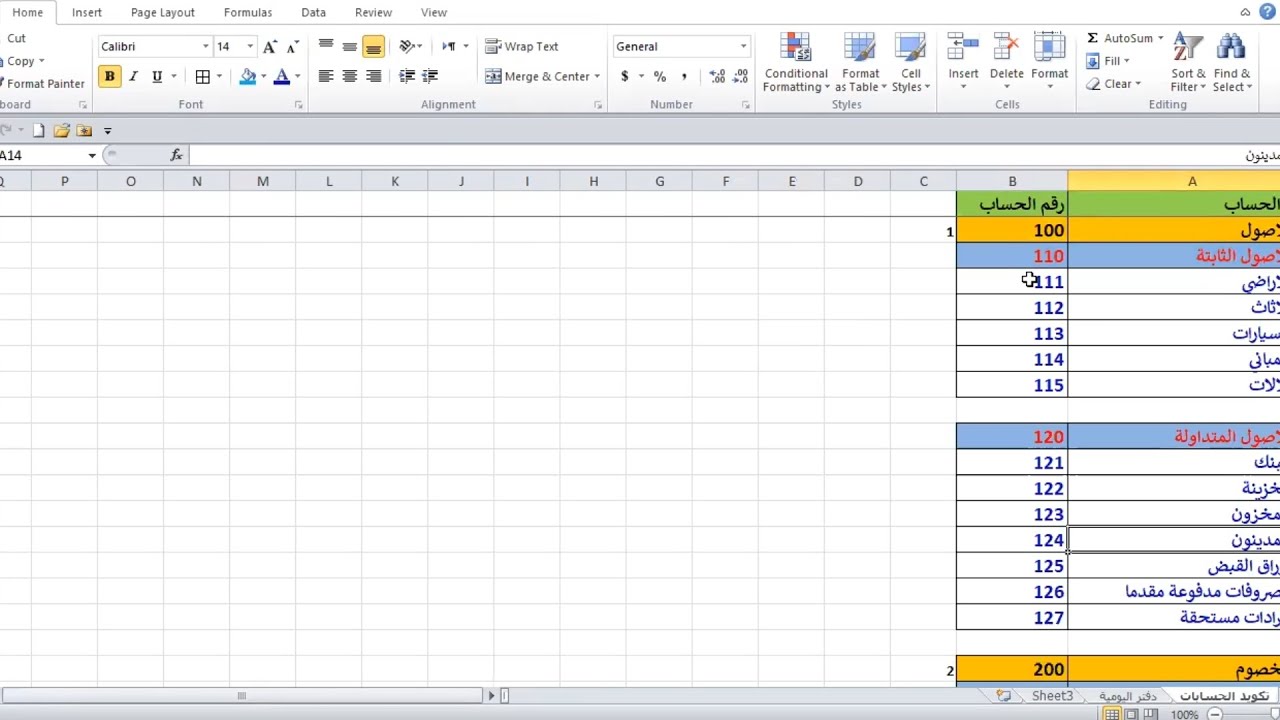Open file from quick access toolbar
Viewport: 1280px width, 720px height.
61,130
